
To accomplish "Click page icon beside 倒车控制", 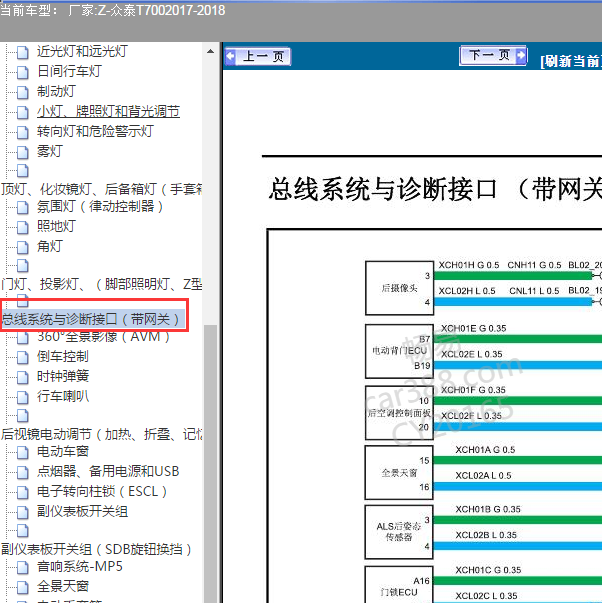I will click(x=23, y=357).
